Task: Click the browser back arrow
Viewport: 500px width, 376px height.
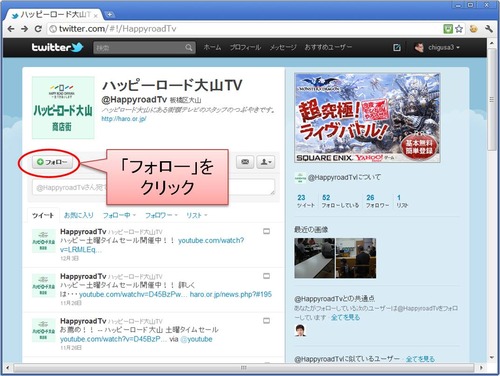Action: coord(11,29)
